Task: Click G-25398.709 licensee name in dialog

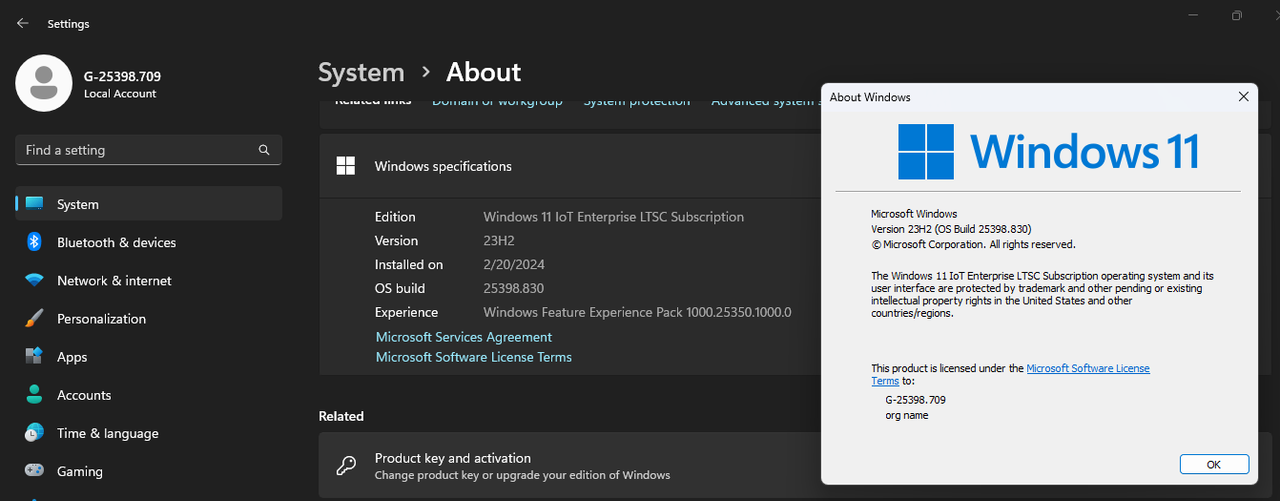Action: coord(915,399)
